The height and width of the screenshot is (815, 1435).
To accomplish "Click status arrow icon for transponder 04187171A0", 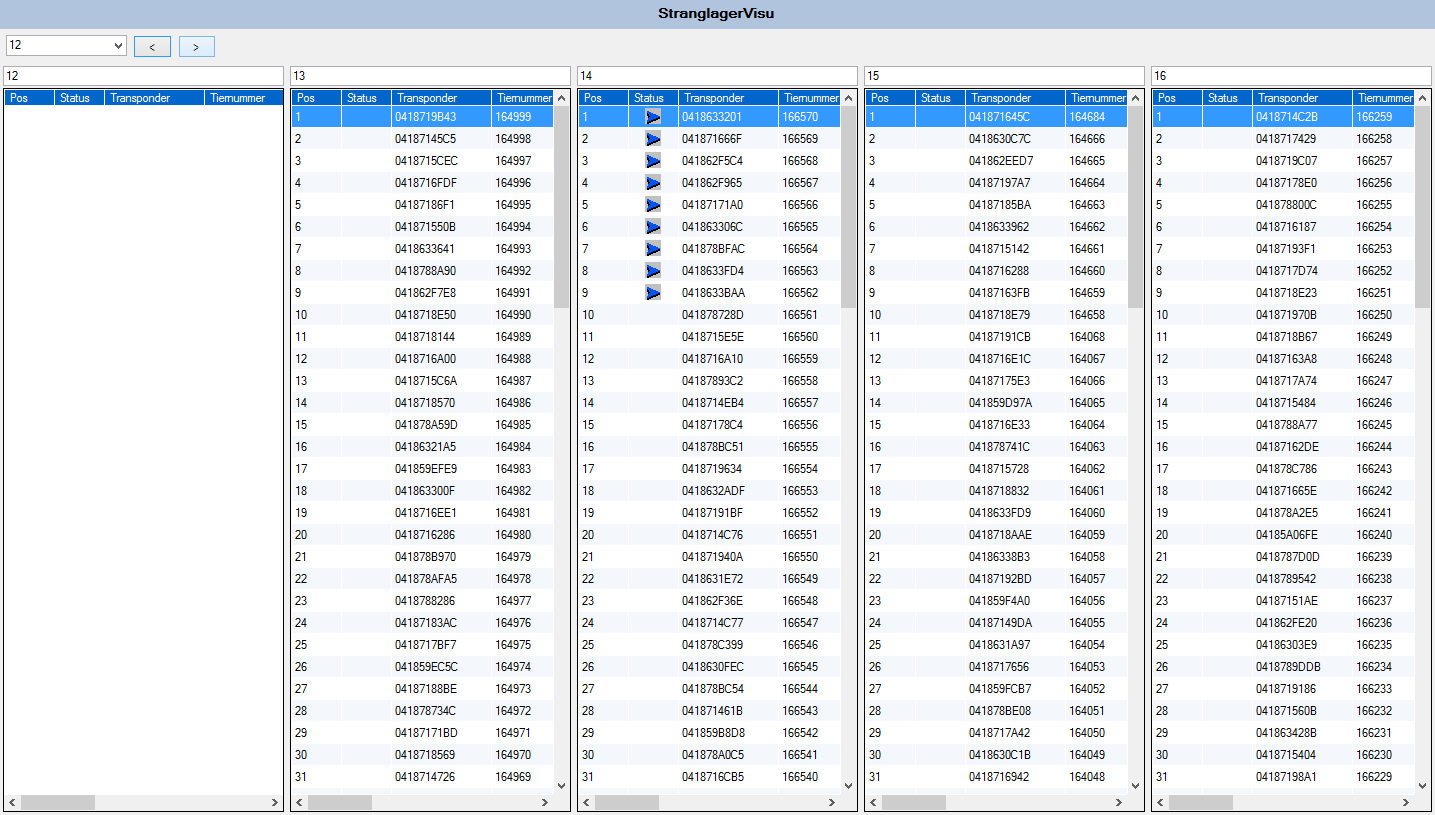I will (653, 205).
